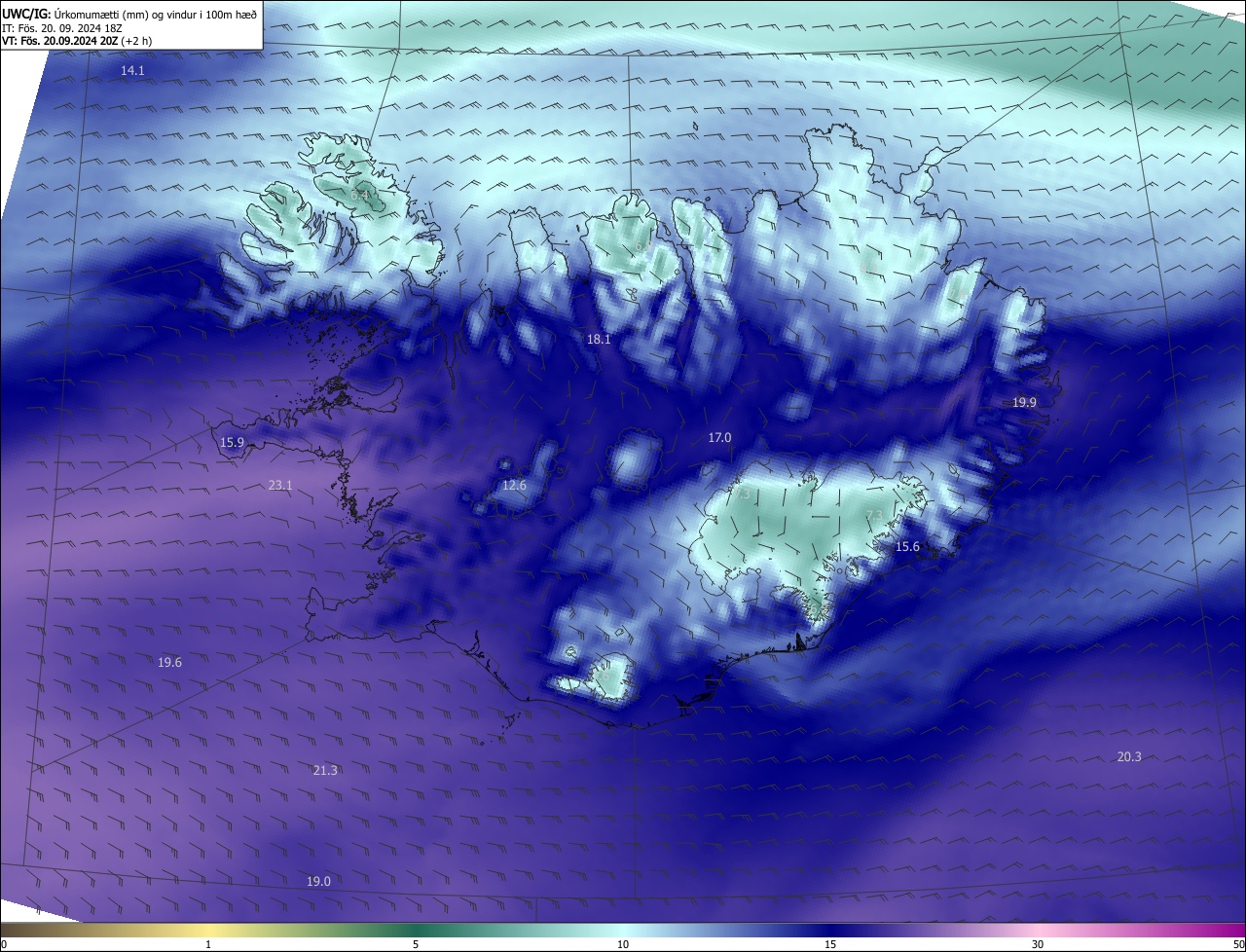Click the 19.6 value label
Image resolution: width=1246 pixels, height=952 pixels.
pyautogui.click(x=169, y=662)
